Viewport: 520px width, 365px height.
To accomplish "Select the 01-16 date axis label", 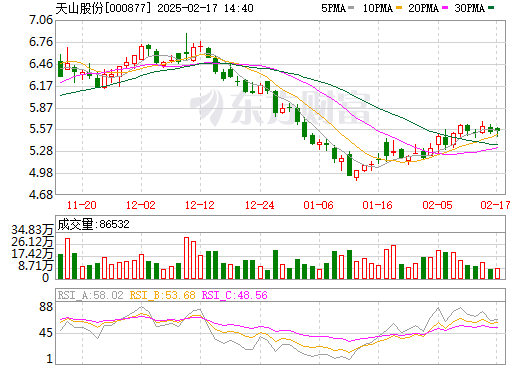I will point(378,205).
